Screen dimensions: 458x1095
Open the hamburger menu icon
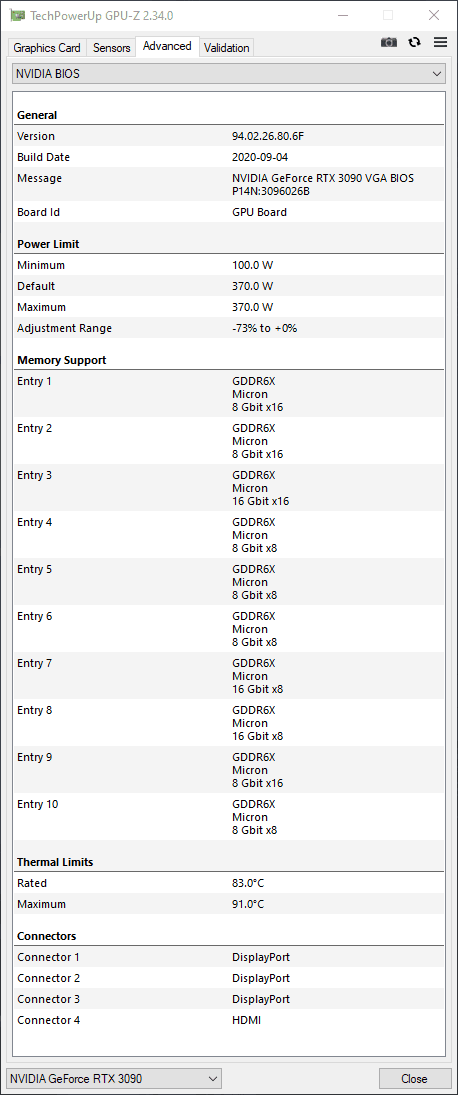441,42
